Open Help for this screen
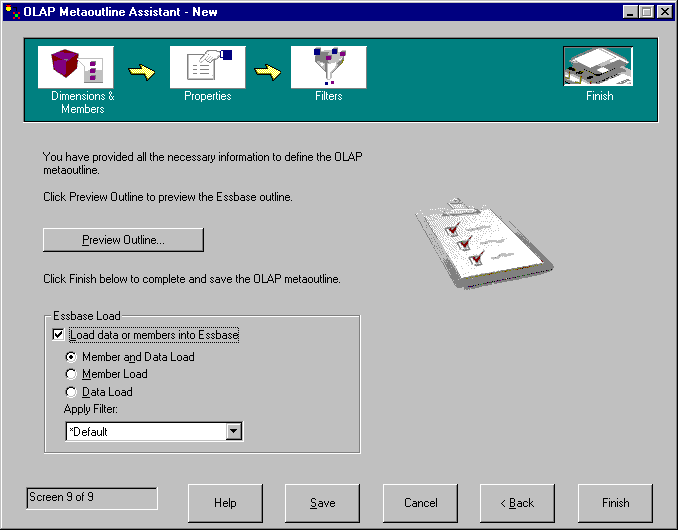 (225, 503)
